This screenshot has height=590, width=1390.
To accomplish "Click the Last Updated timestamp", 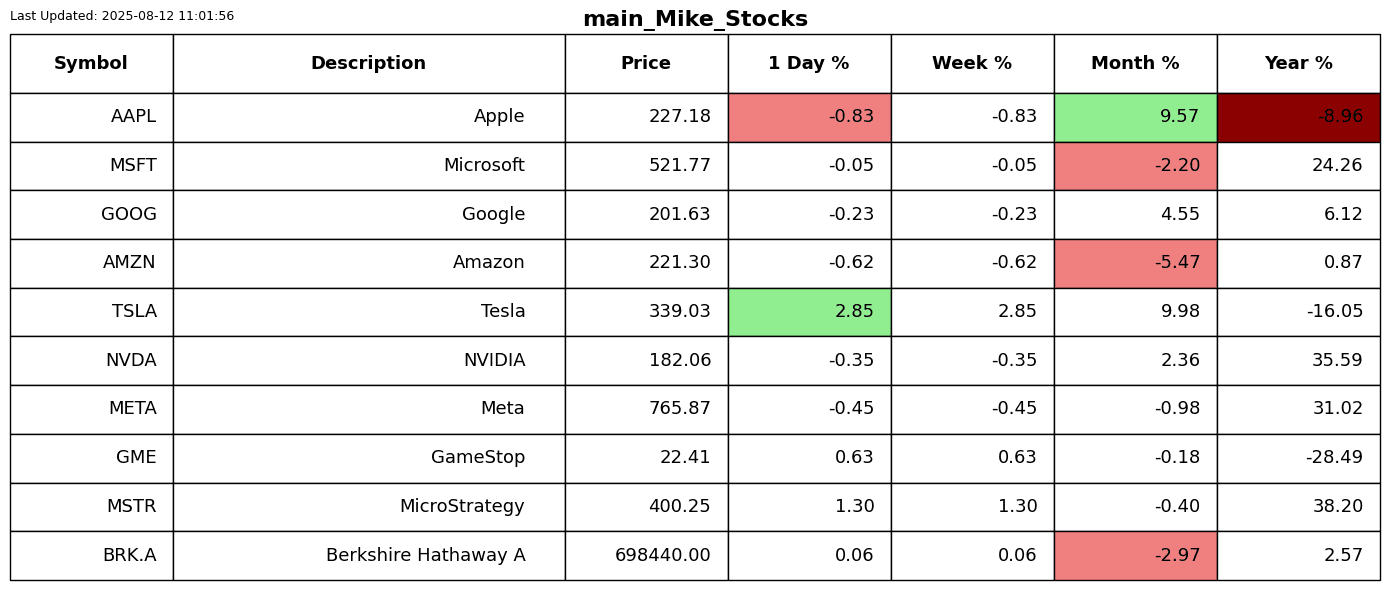I will click(122, 16).
